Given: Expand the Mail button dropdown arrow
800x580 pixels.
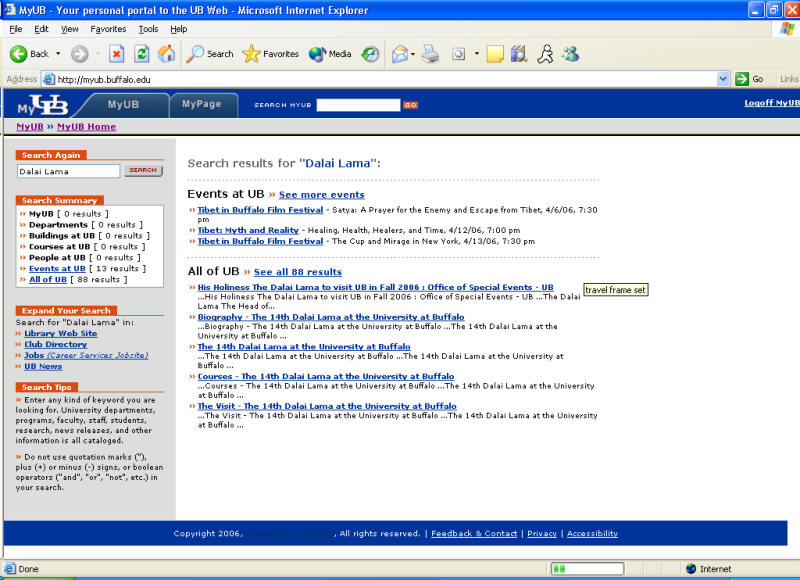Looking at the screenshot, I should click(x=414, y=54).
